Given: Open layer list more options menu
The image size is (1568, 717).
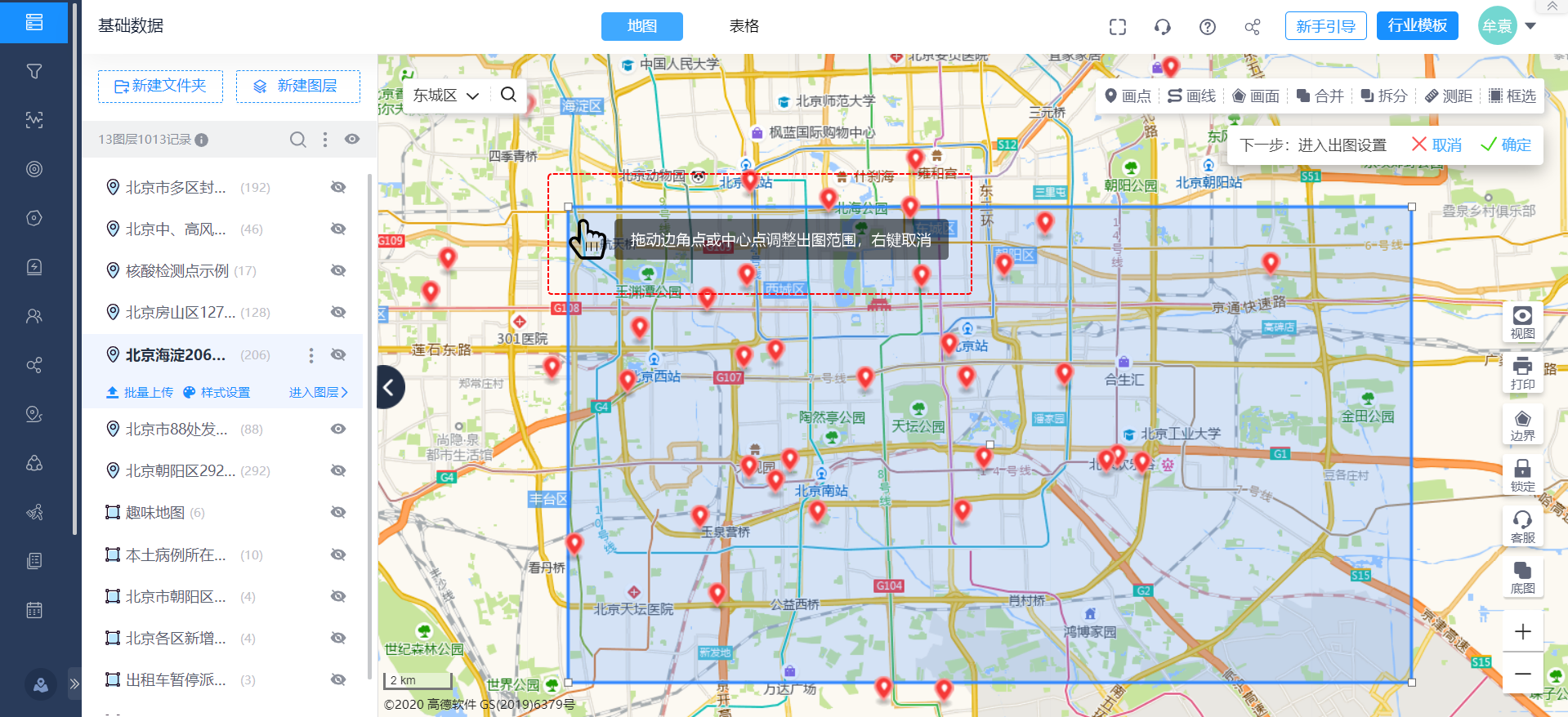Looking at the screenshot, I should tap(325, 140).
